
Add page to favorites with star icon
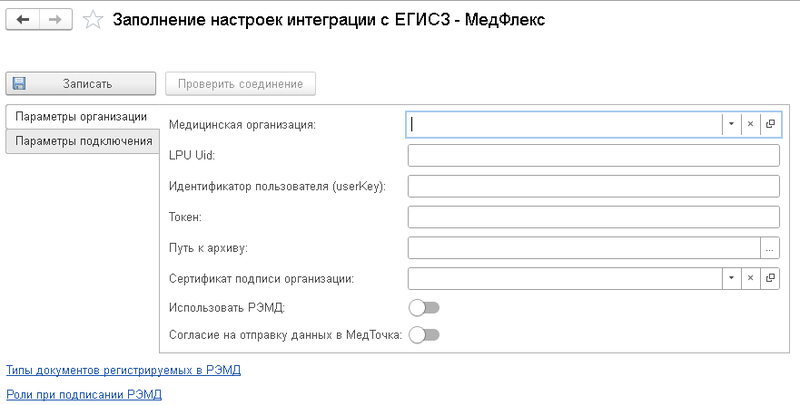pyautogui.click(x=92, y=20)
